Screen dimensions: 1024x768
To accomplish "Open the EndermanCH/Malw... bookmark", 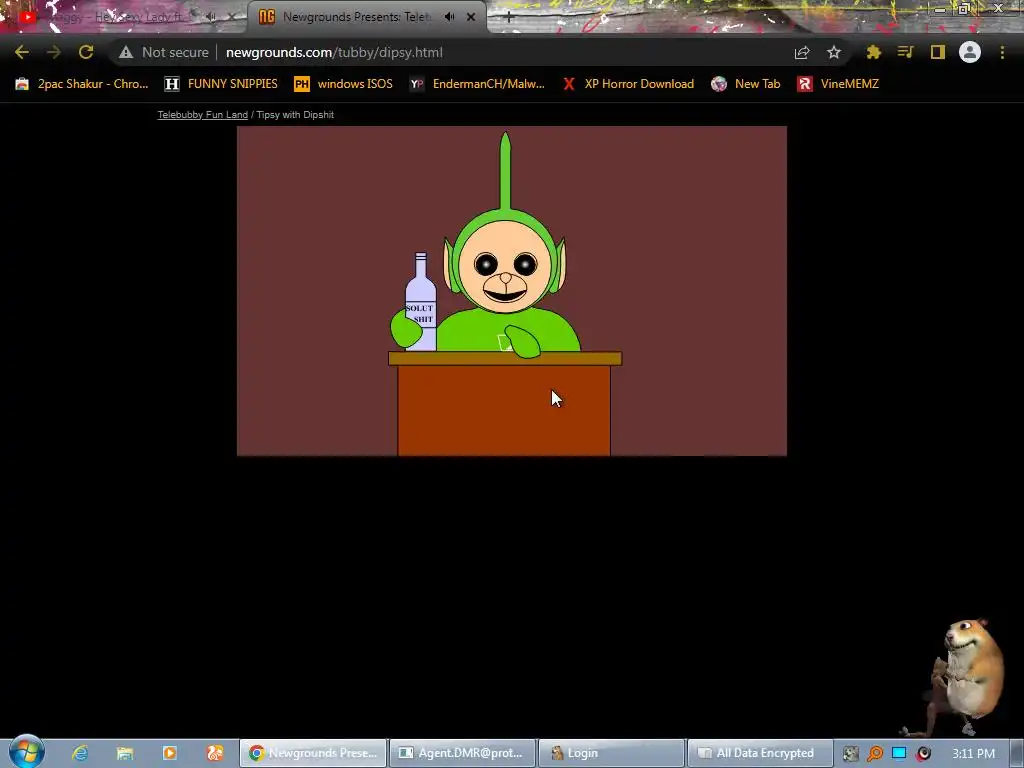I will (x=477, y=84).
